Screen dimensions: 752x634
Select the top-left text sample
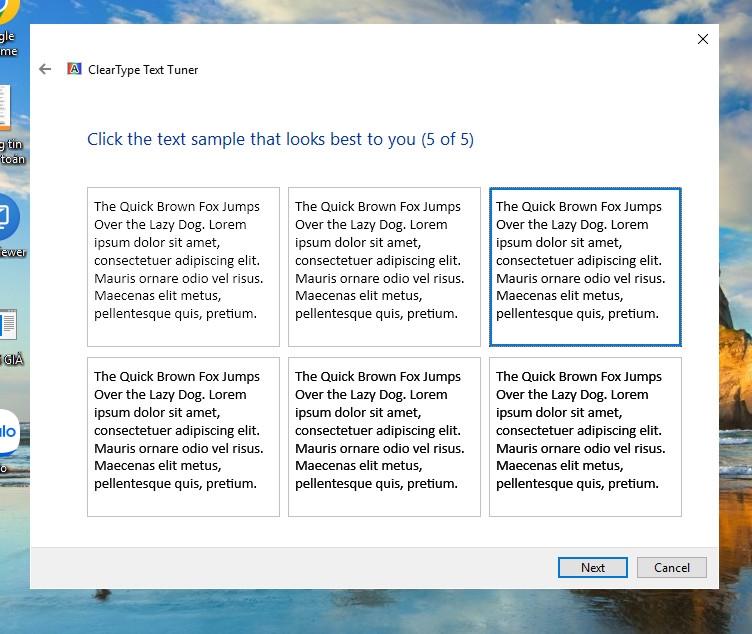point(183,267)
